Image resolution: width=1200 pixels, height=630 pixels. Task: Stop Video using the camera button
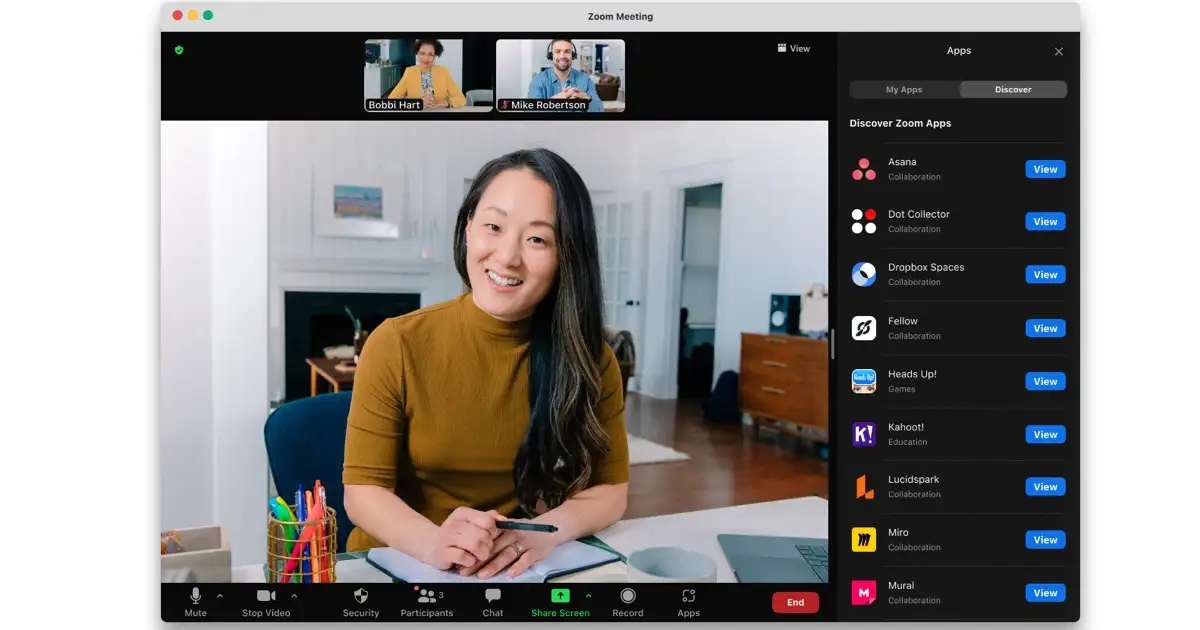266,596
